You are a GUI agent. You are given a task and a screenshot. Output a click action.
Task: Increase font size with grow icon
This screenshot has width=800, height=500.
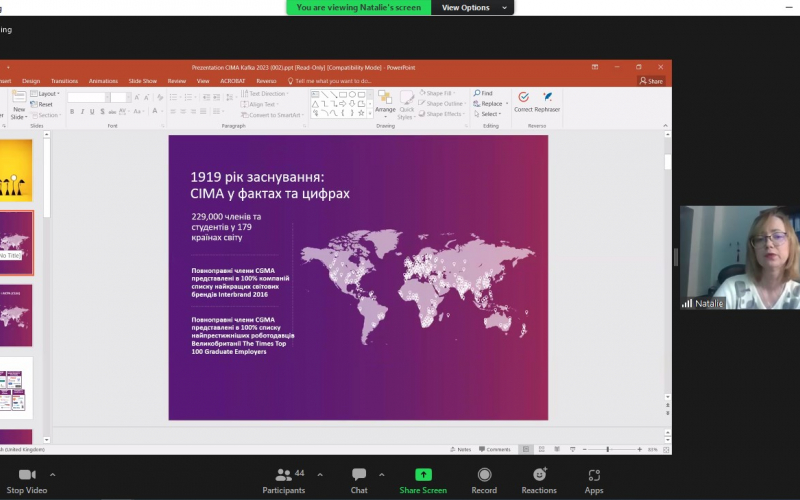(137, 97)
